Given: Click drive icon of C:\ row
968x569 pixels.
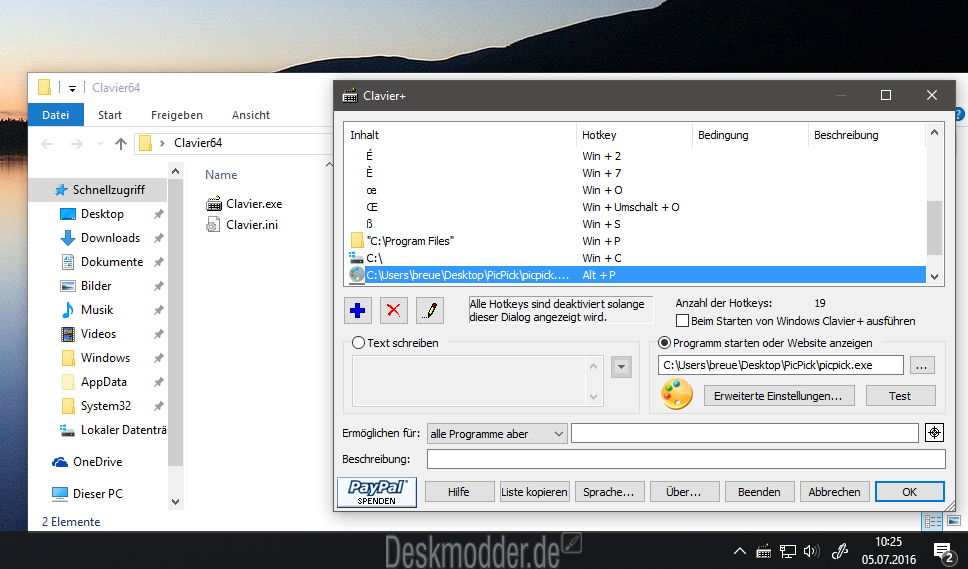Looking at the screenshot, I should click(x=356, y=258).
